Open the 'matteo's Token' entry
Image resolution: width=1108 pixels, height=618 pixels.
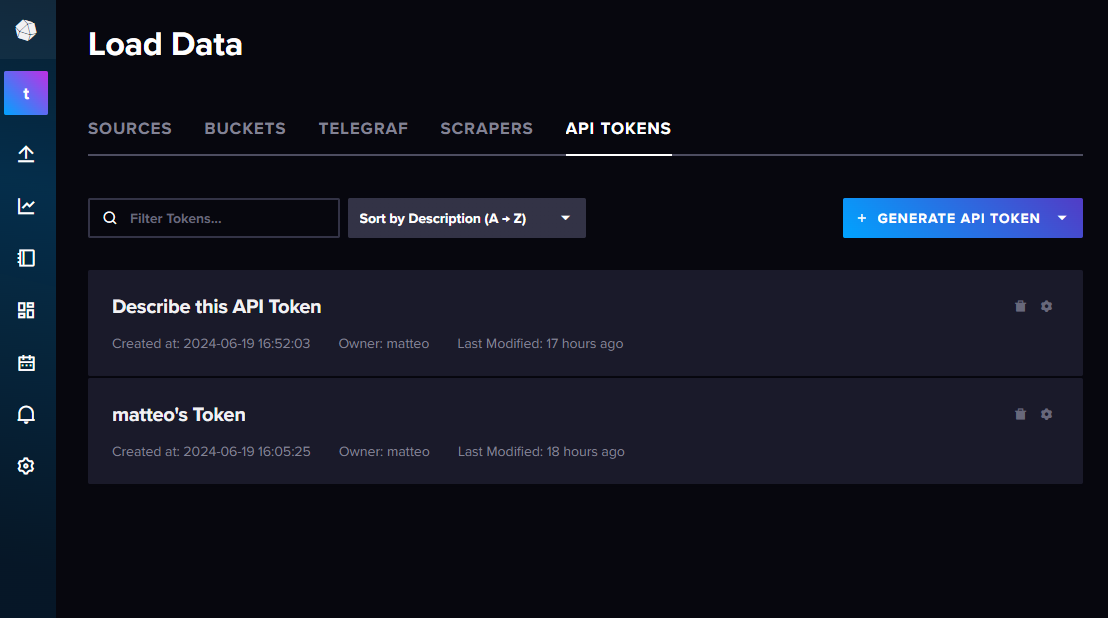point(179,415)
